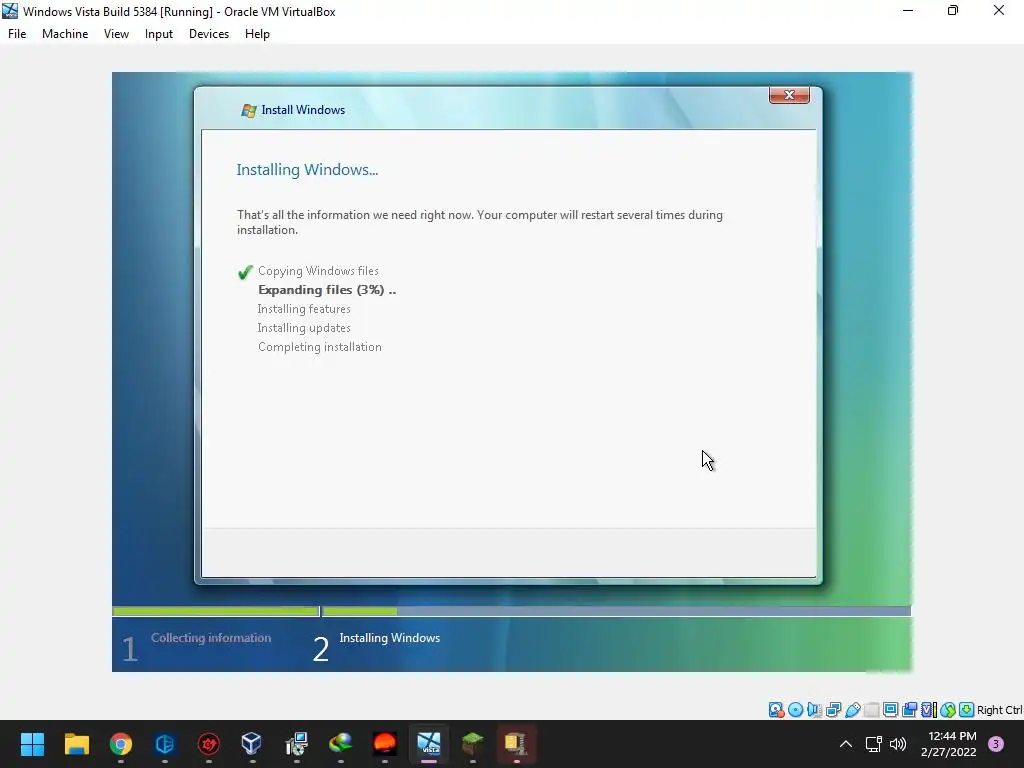The height and width of the screenshot is (768, 1024).
Task: Click the greyed shared folders status icon
Action: pyautogui.click(x=871, y=710)
